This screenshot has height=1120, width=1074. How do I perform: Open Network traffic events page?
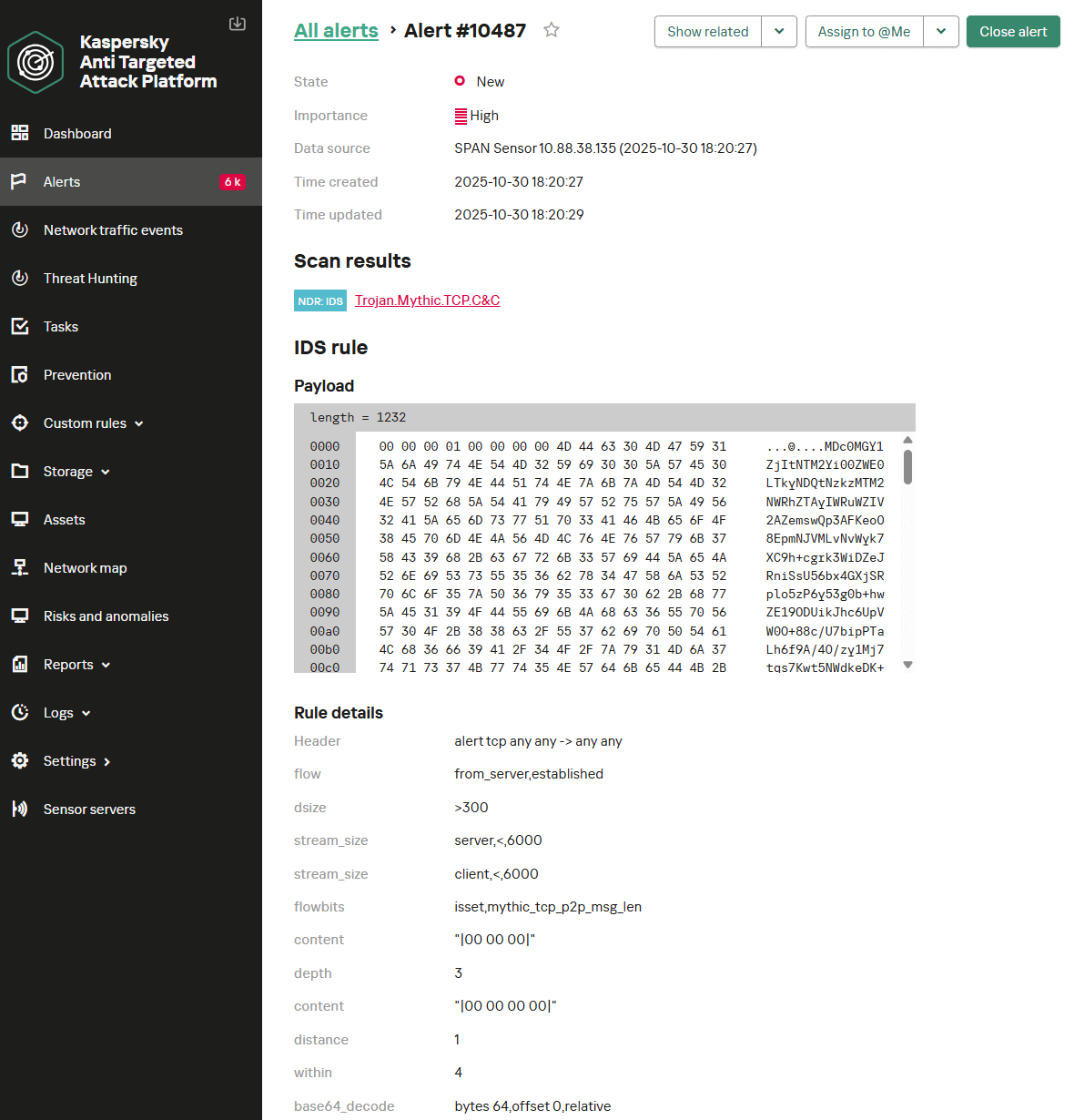[113, 229]
